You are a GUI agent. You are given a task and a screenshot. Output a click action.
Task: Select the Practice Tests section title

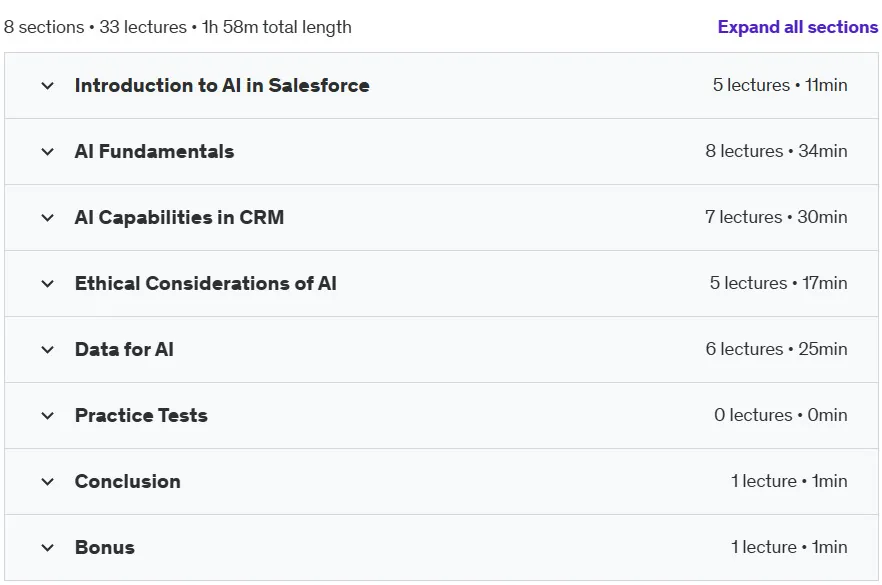click(x=141, y=416)
